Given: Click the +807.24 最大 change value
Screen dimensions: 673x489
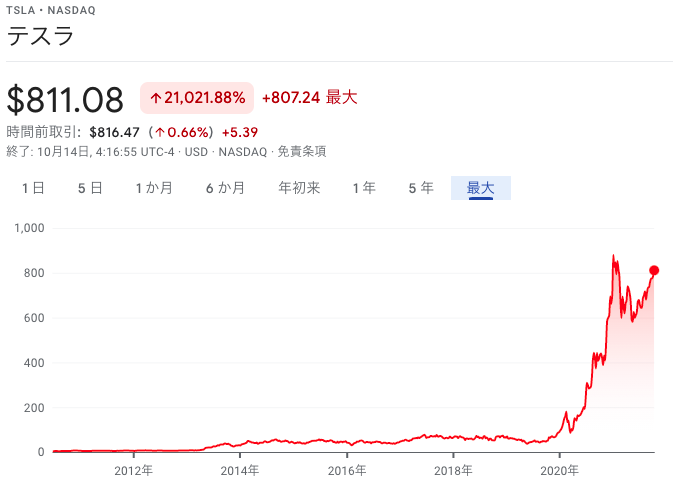Looking at the screenshot, I should [x=309, y=97].
